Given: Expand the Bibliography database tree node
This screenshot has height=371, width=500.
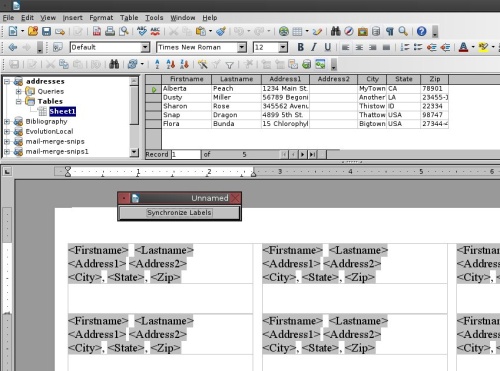Looking at the screenshot, I should (7, 122).
